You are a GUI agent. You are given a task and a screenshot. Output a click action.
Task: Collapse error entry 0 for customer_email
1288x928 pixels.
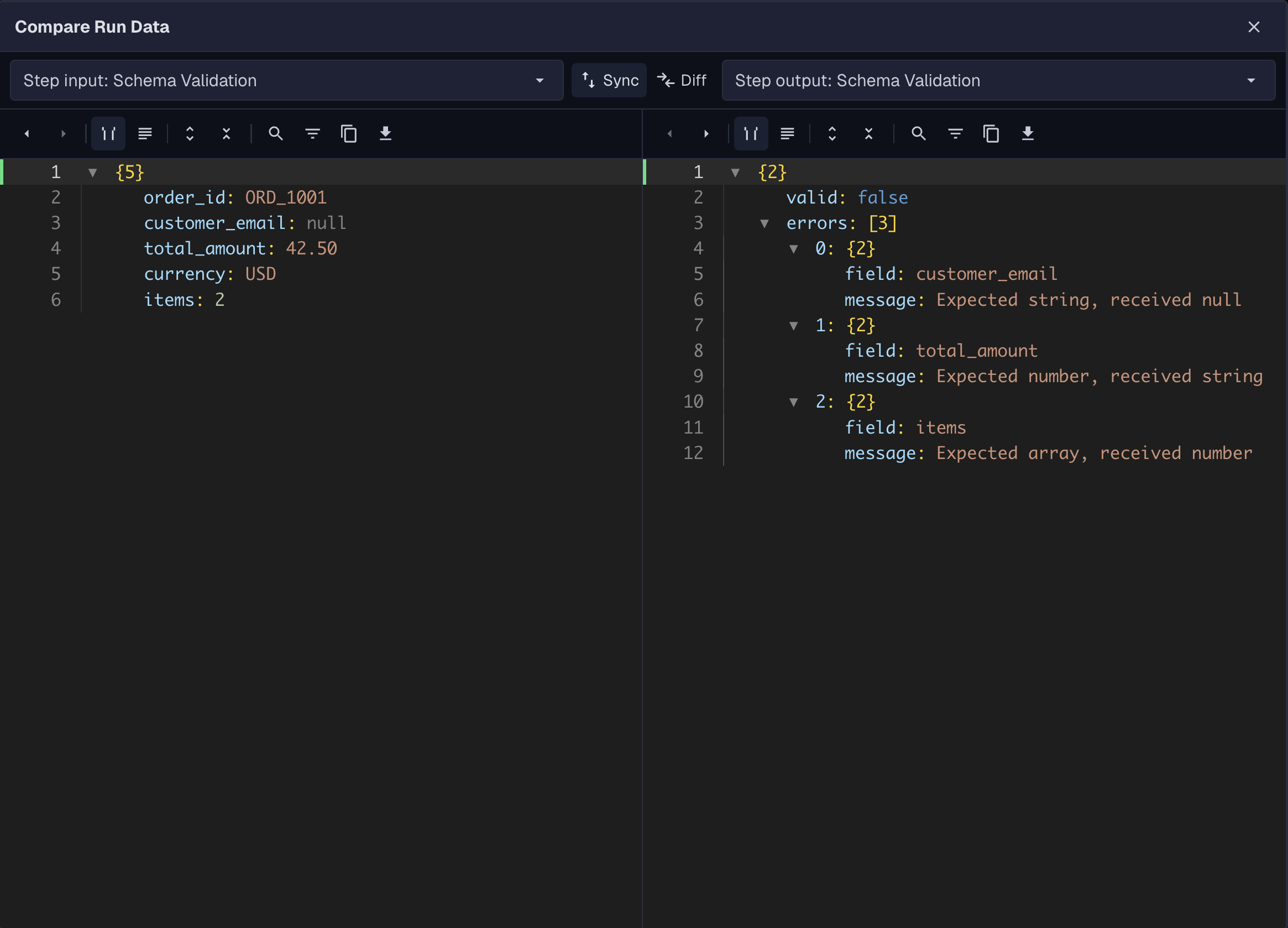click(793, 248)
